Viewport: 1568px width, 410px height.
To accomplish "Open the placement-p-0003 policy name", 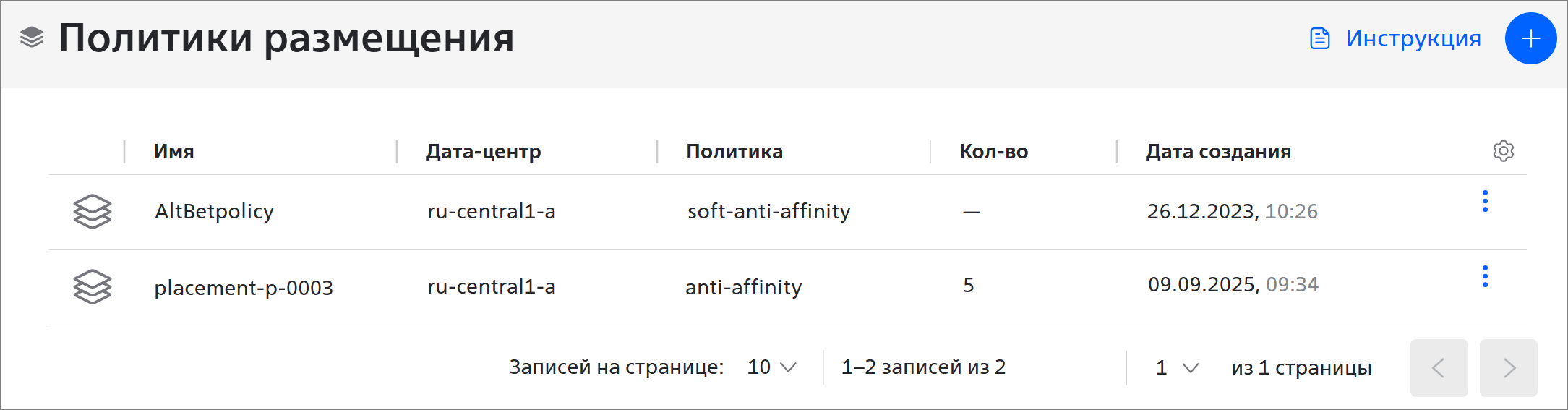I will [244, 288].
